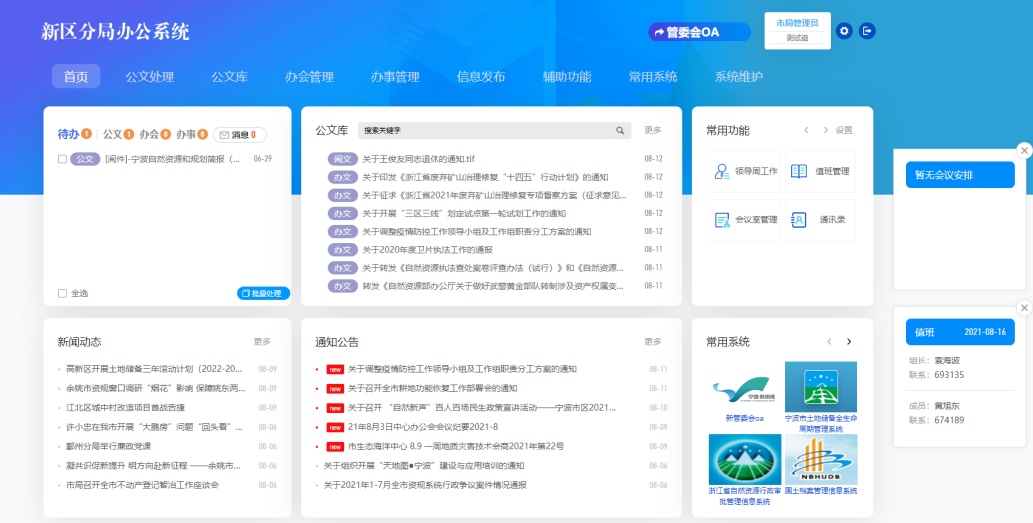This screenshot has width=1033, height=523.
Task: Show next page of 常用系统
Action: [x=849, y=342]
